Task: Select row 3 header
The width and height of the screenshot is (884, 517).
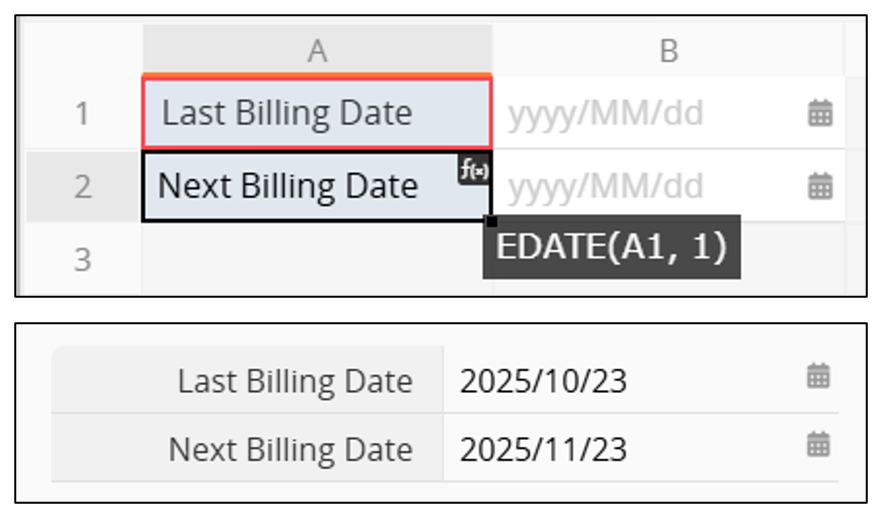Action: (83, 259)
